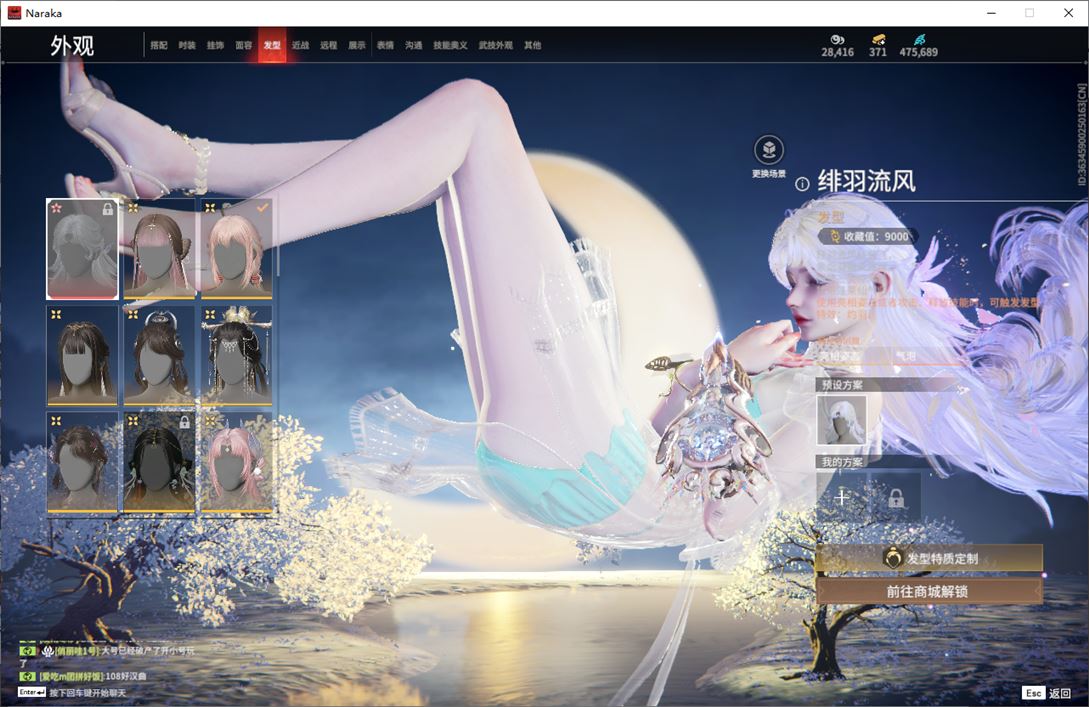The image size is (1089, 707).
Task: Open the 搭配 outfit tab
Action: point(159,45)
